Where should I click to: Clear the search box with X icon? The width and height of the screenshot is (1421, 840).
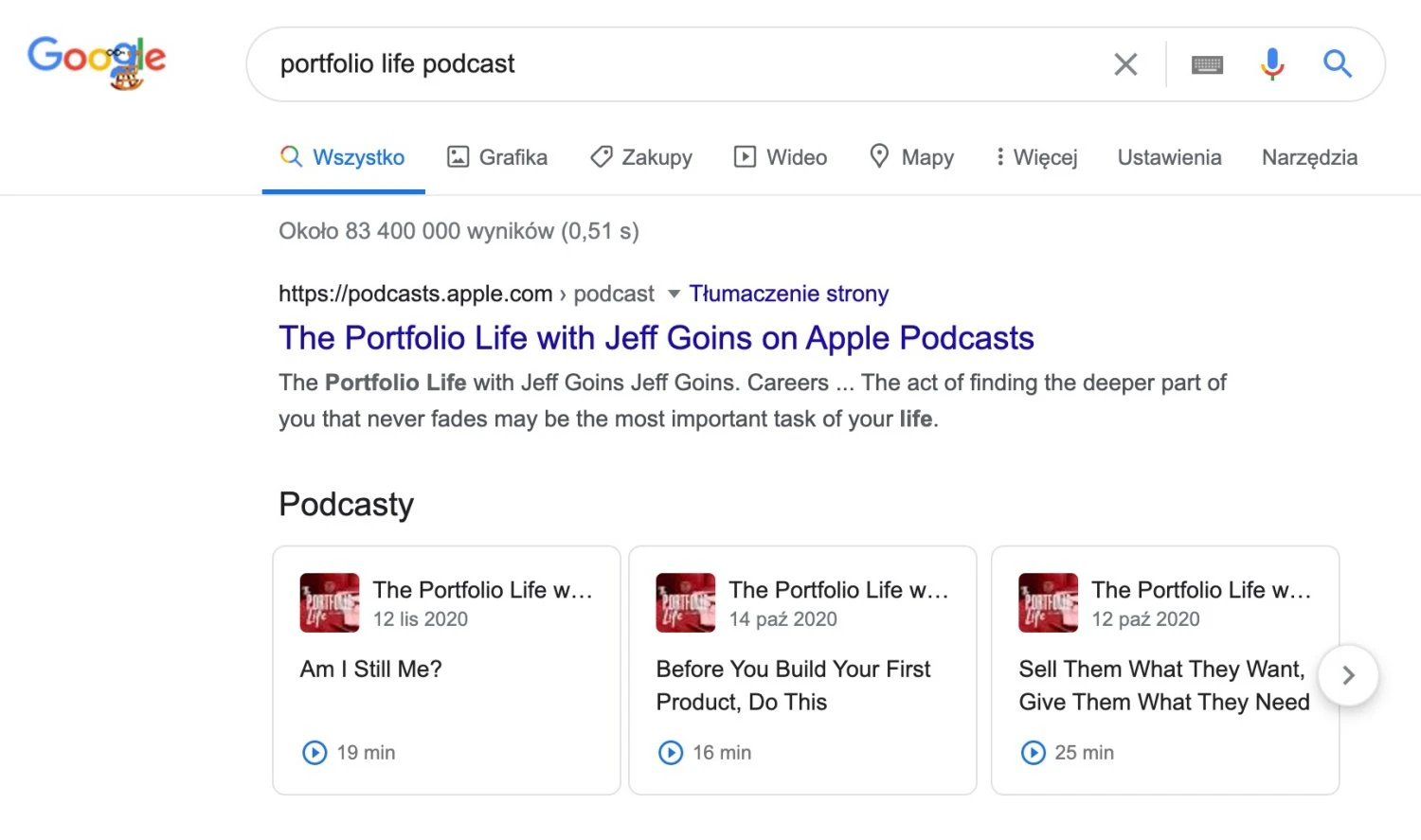tap(1125, 64)
